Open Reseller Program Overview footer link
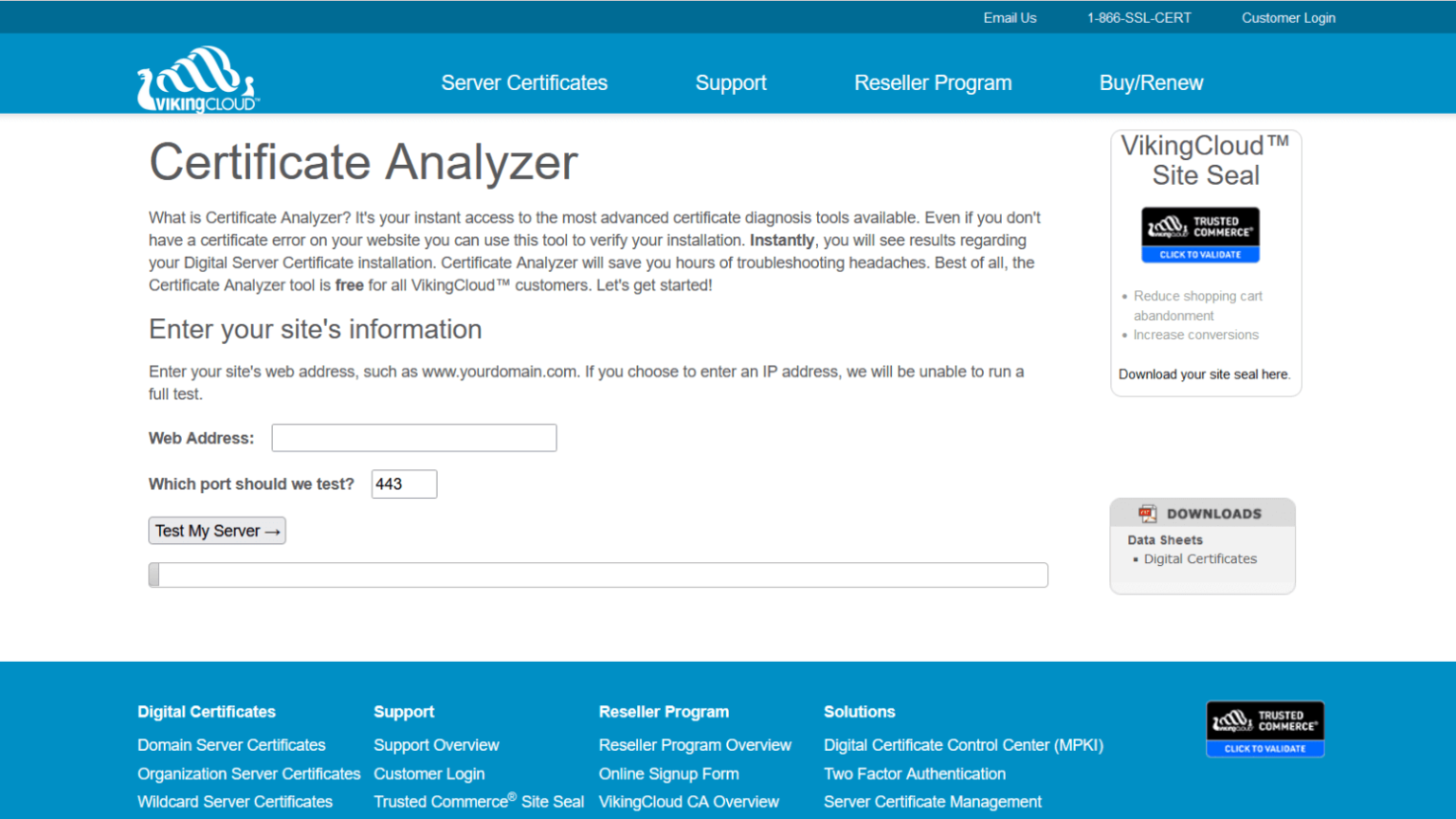The height and width of the screenshot is (819, 1456). (695, 745)
